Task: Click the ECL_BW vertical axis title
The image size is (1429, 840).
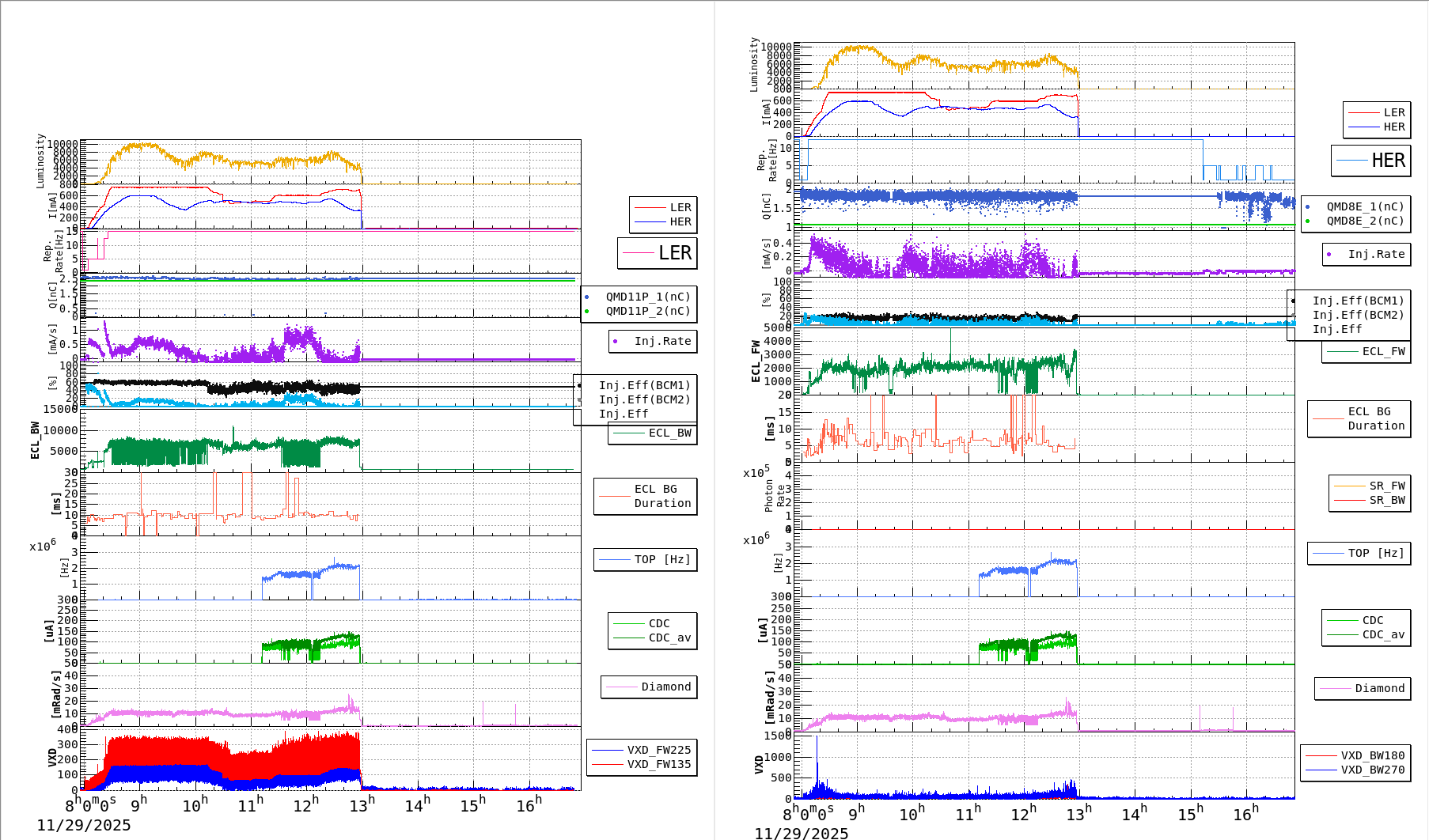Action: tap(35, 440)
